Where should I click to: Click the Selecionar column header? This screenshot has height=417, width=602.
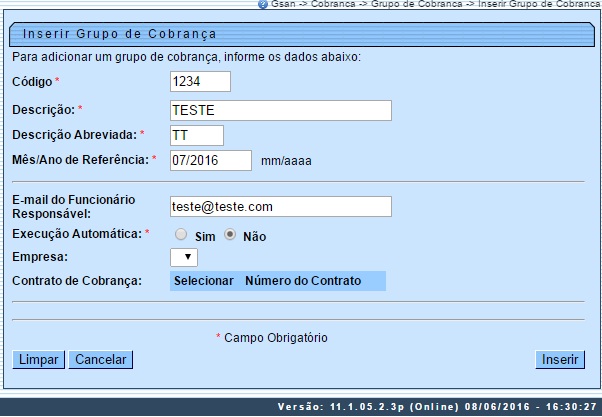pos(204,281)
